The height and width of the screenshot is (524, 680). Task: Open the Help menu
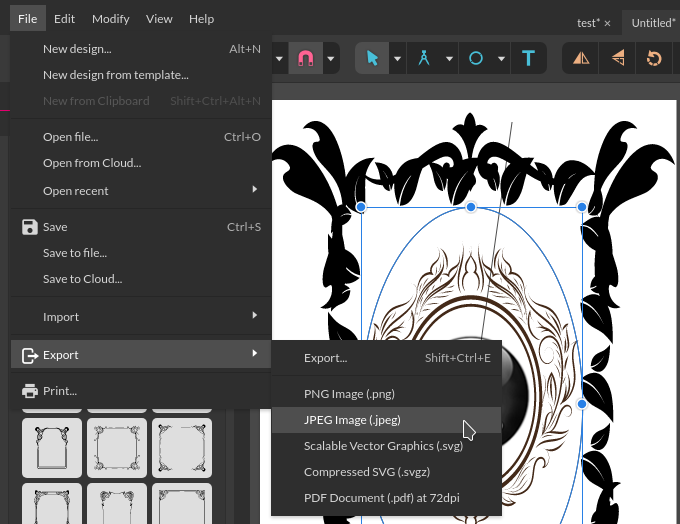[x=201, y=19]
